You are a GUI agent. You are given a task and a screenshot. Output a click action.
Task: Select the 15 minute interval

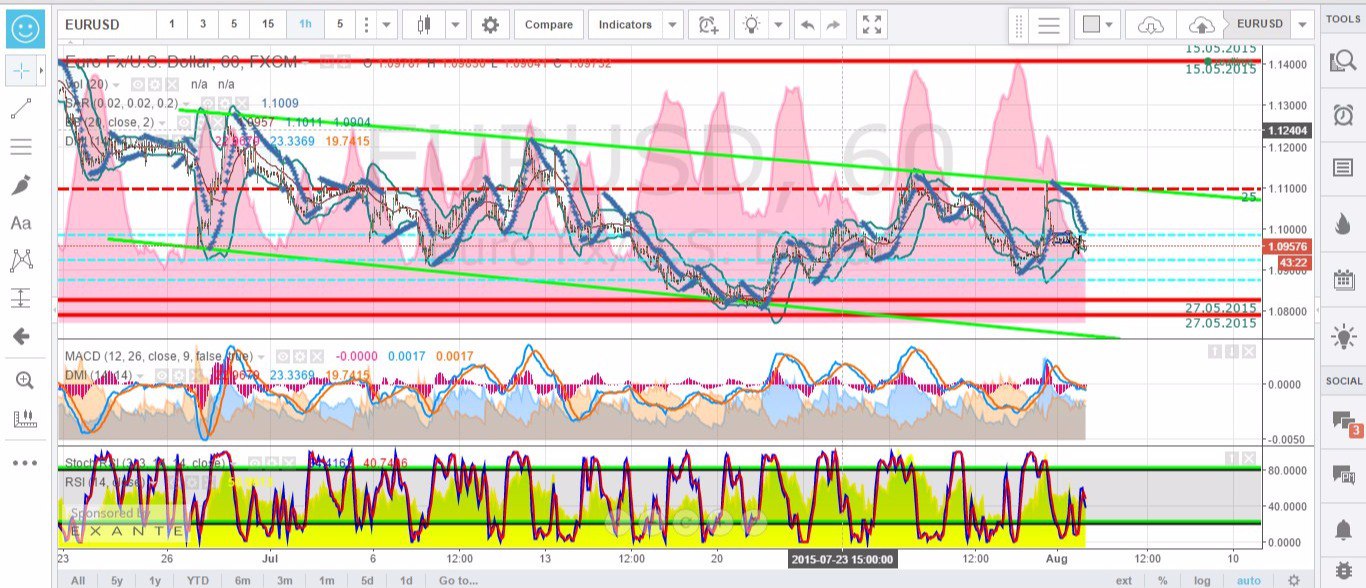pos(268,24)
